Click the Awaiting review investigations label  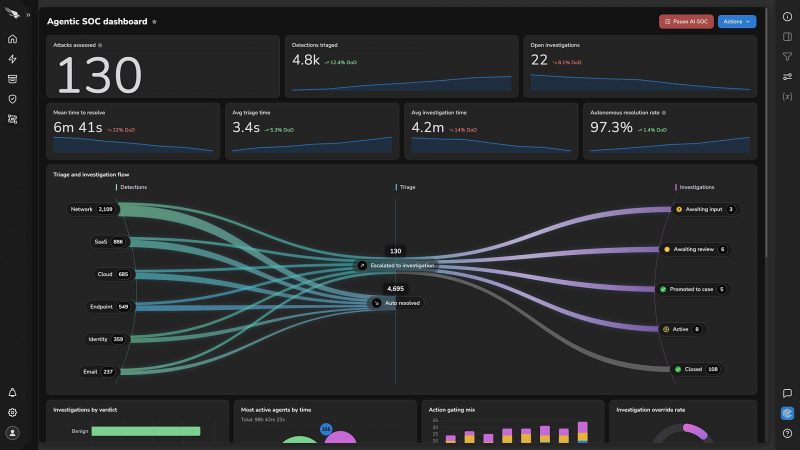pyautogui.click(x=693, y=249)
